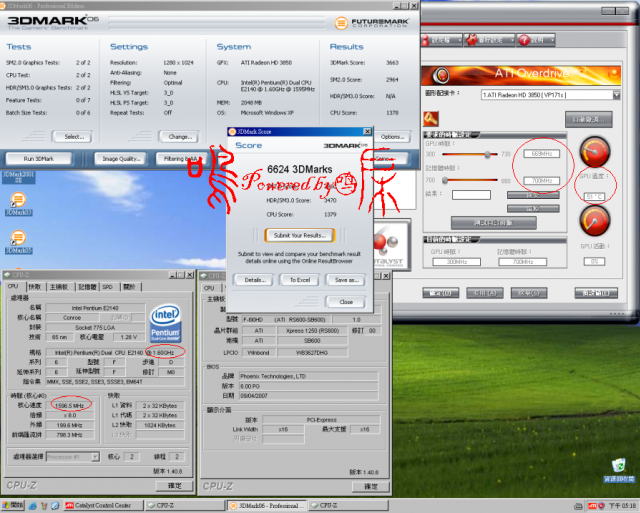Click the GPU activity gauge dial
640x513 pixels.
595,220
